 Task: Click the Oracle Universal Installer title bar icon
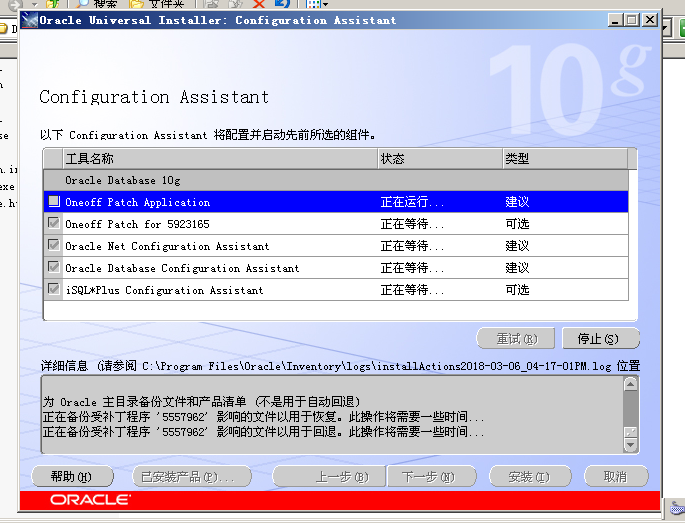(x=30, y=20)
